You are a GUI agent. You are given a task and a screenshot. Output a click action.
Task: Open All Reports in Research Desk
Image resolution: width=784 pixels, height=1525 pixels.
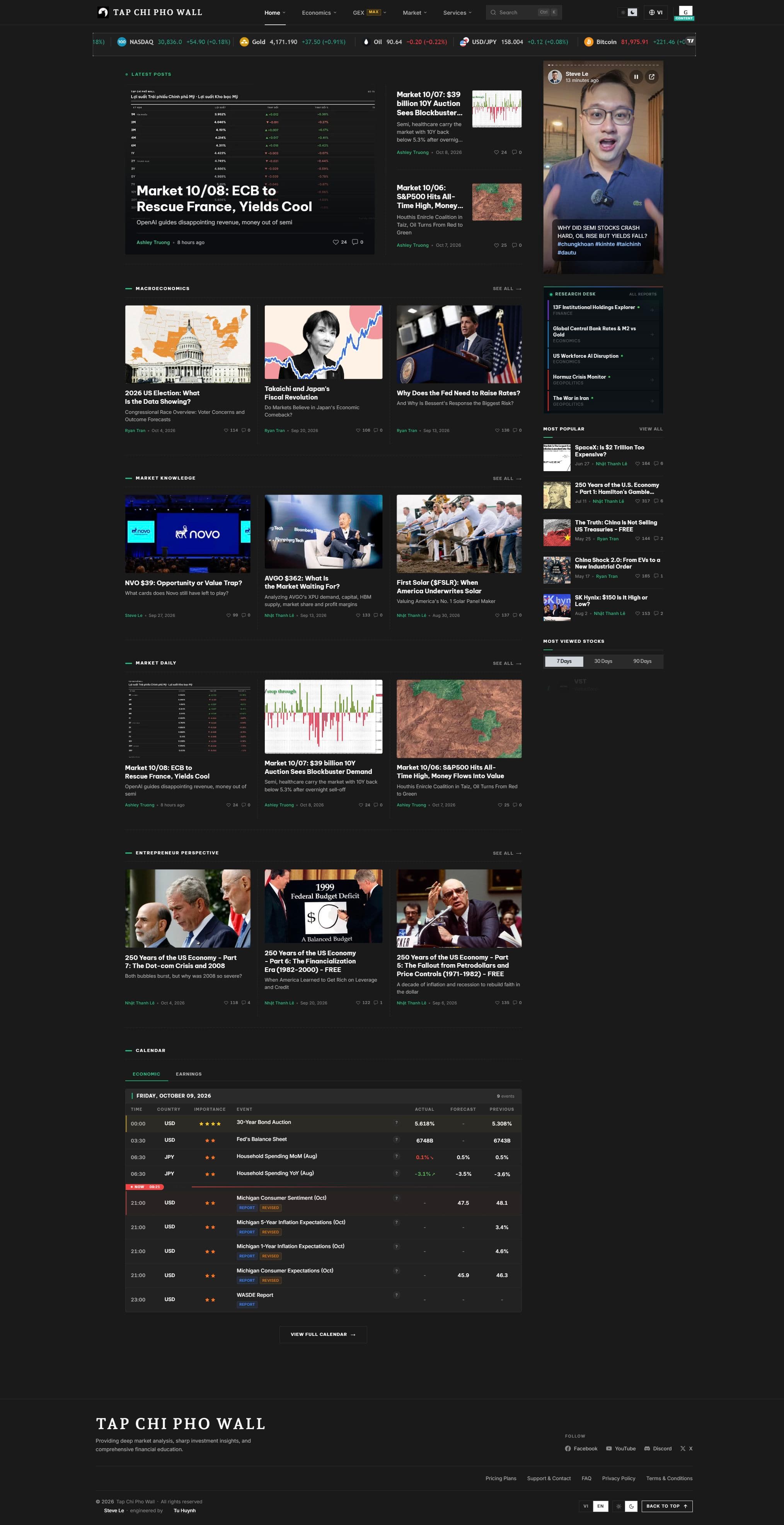pos(643,294)
